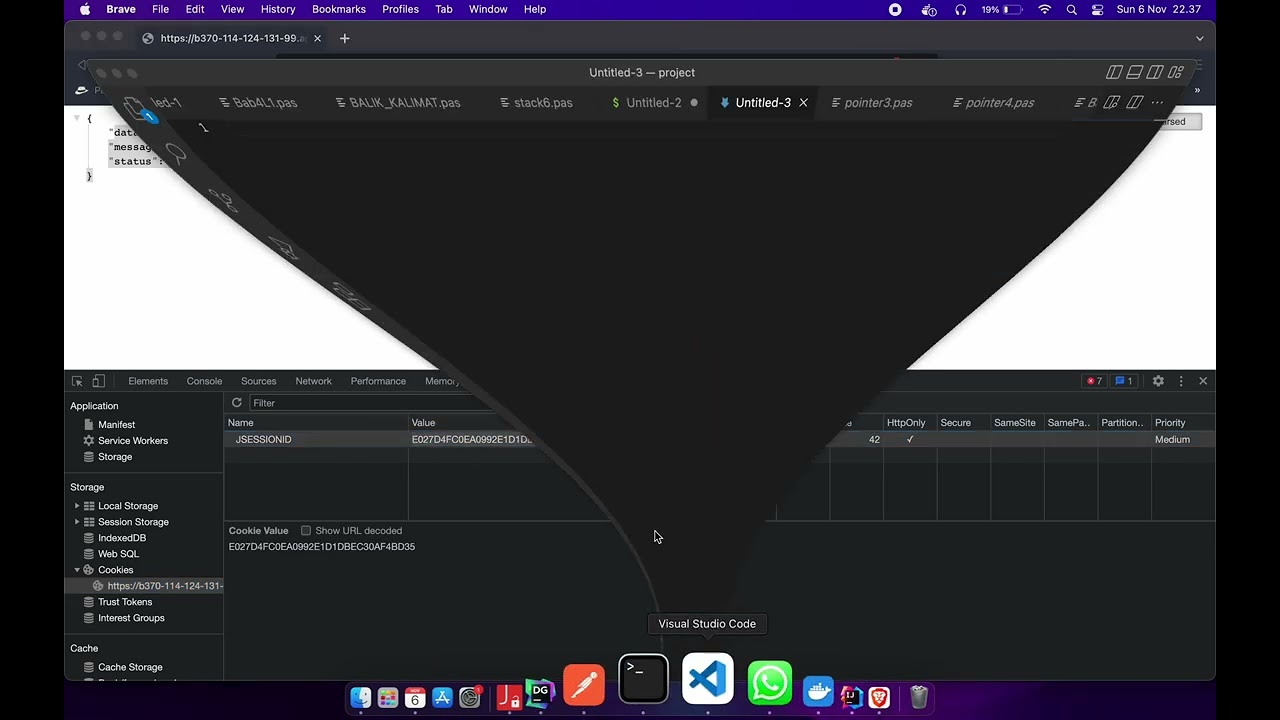The height and width of the screenshot is (720, 1280).
Task: Select Service Workers in sidebar
Action: click(133, 441)
